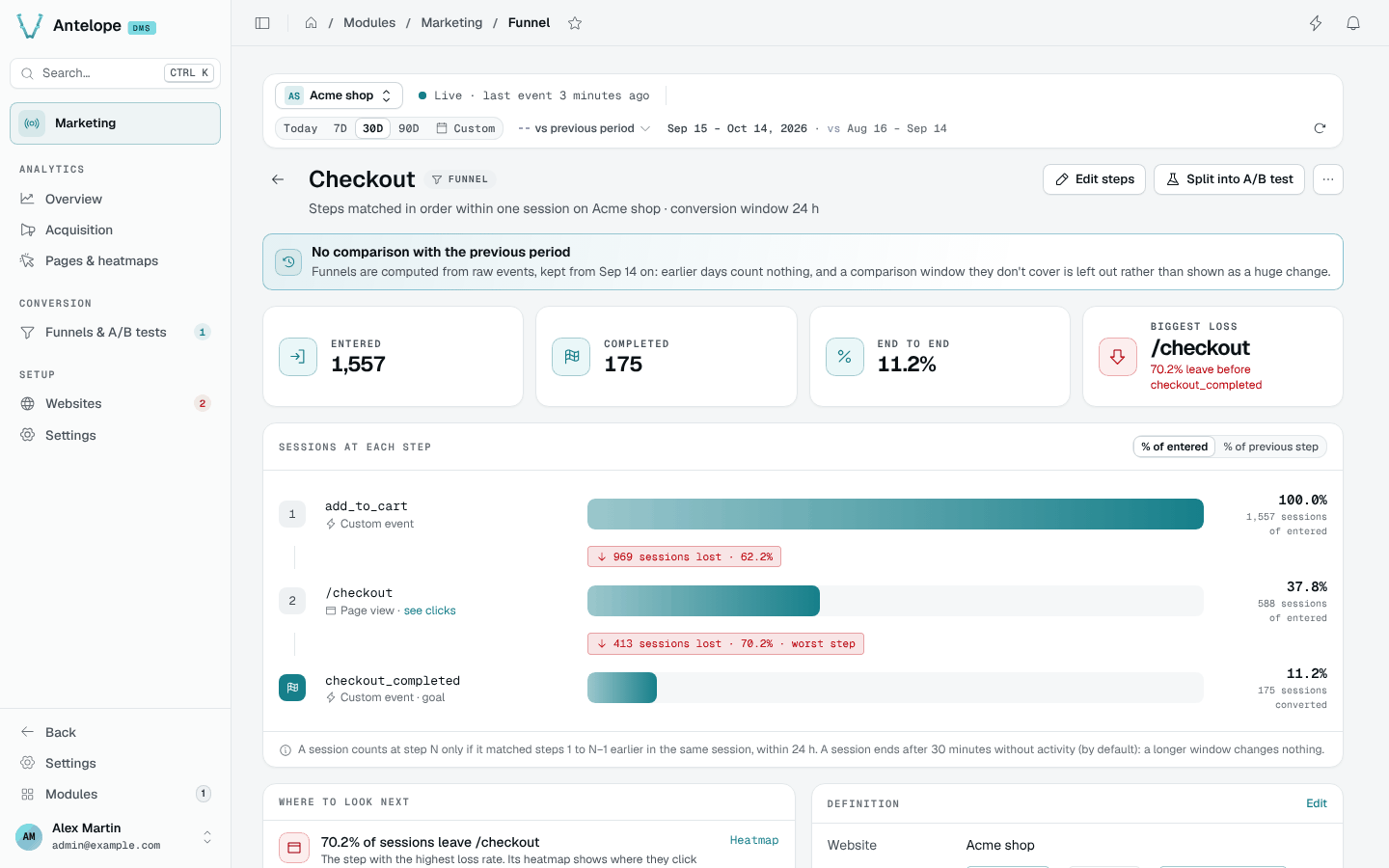Open the vs previous period dropdown

(x=584, y=128)
